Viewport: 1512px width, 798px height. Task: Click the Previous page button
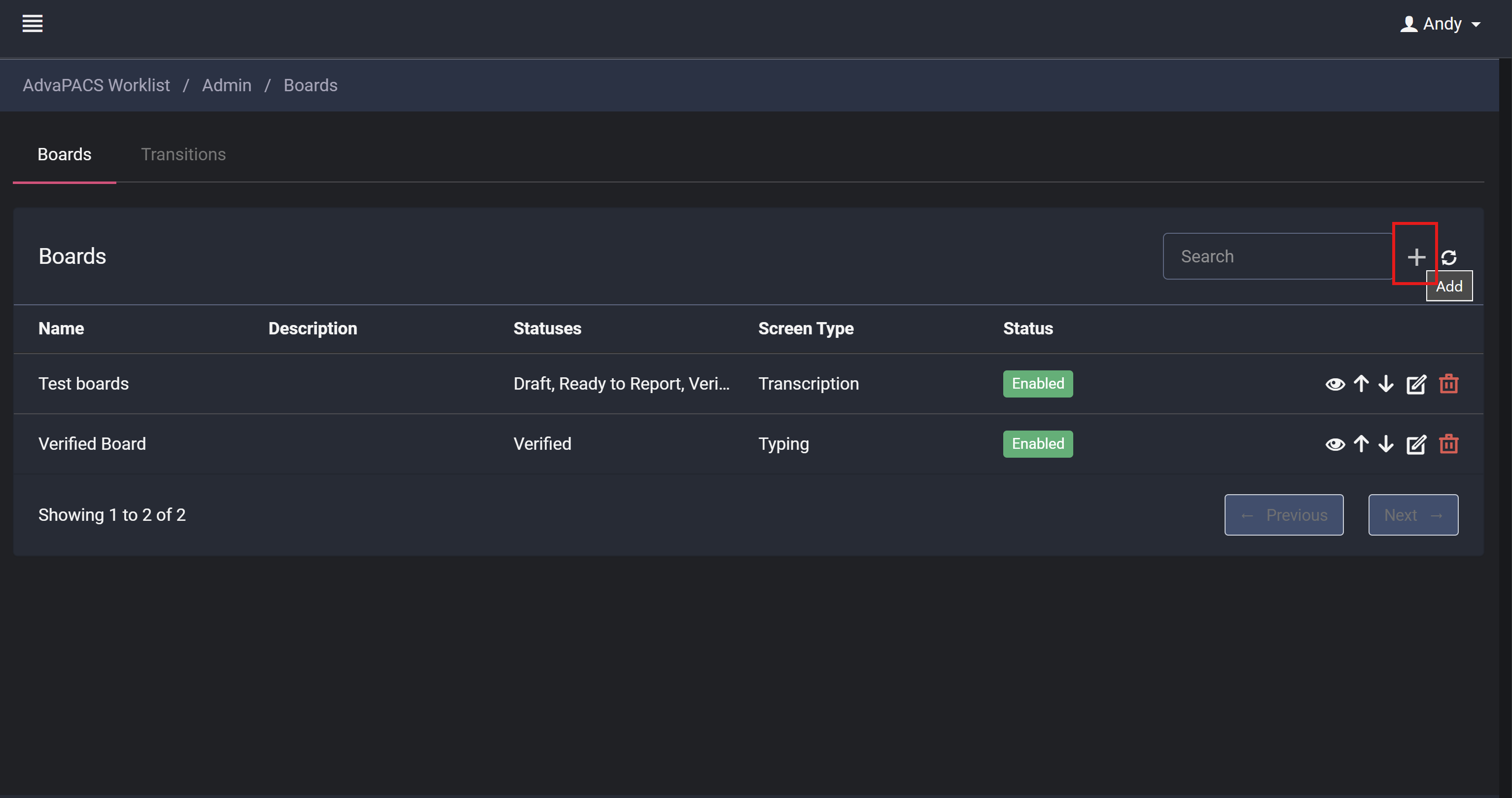pyautogui.click(x=1284, y=515)
